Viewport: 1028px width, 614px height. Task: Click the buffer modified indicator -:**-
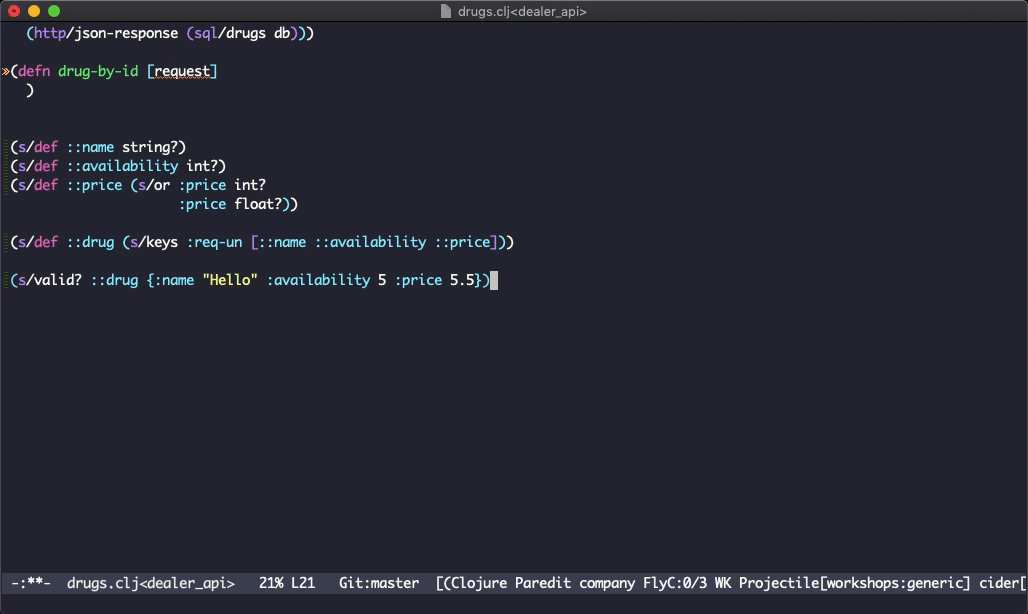[31, 583]
